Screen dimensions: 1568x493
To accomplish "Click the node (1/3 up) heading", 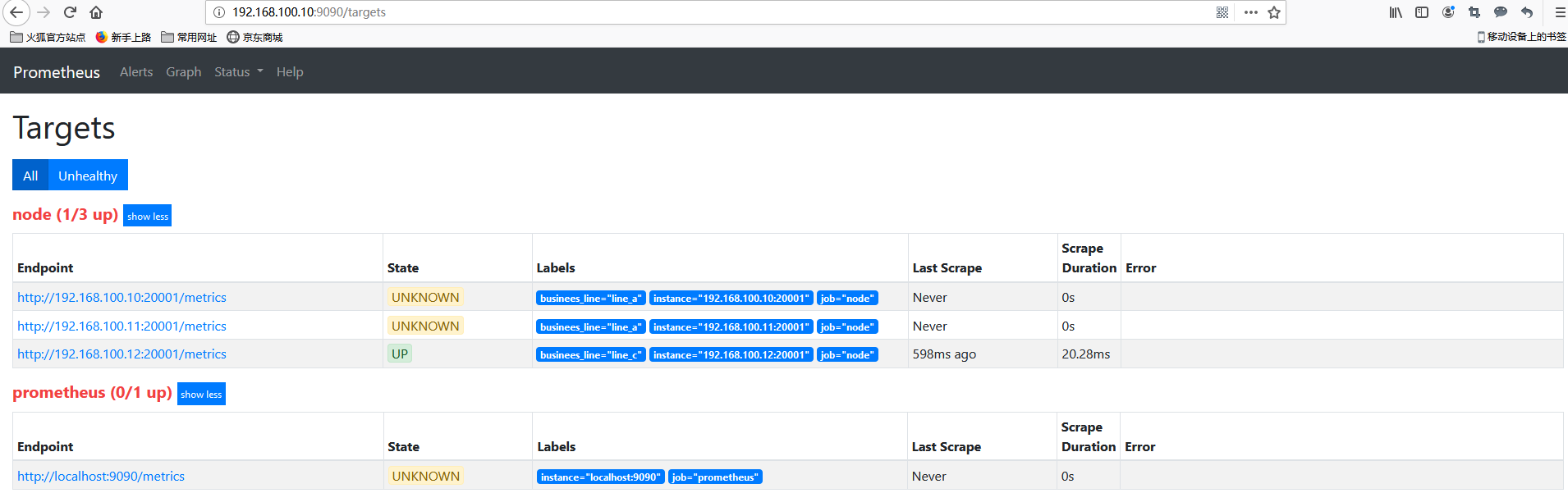I will 65,214.
